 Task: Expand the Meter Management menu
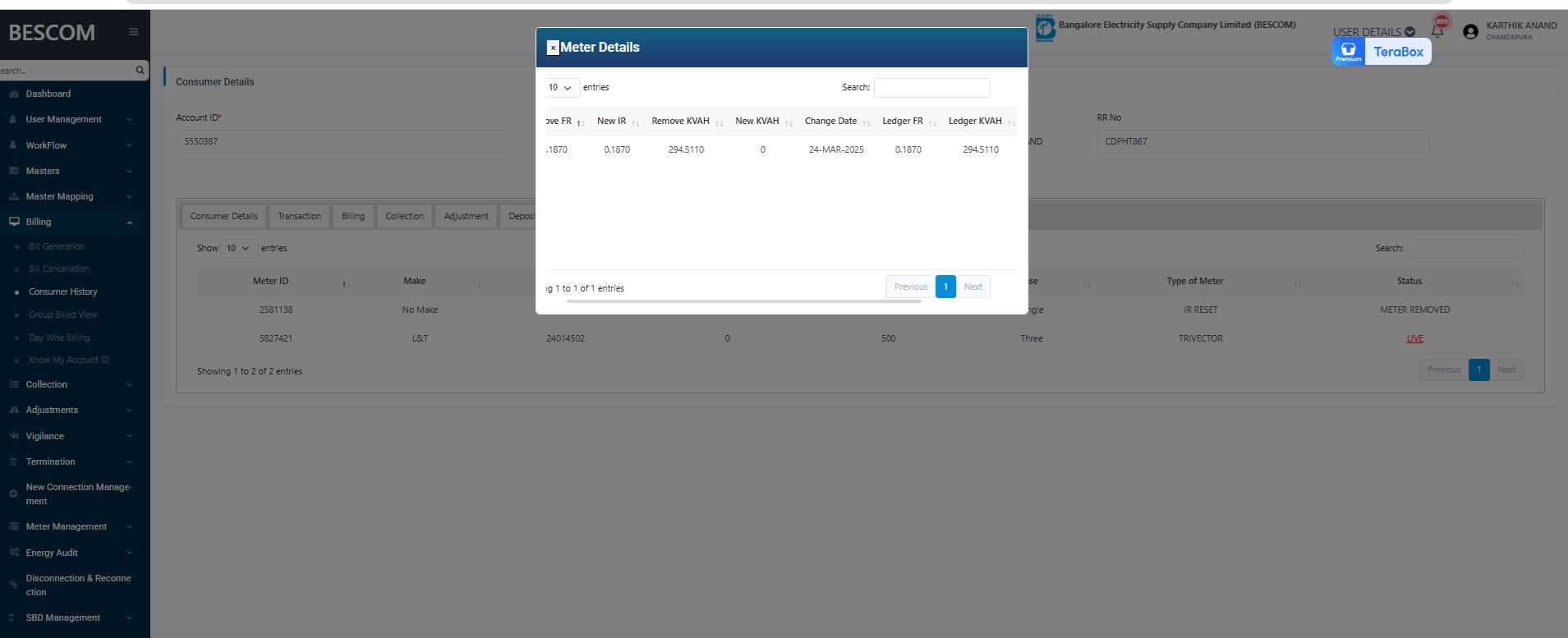[70, 526]
